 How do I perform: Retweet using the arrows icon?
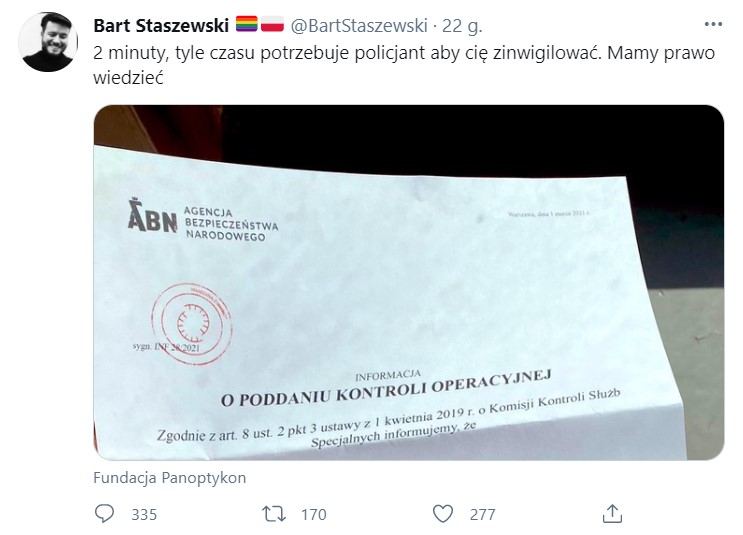click(x=274, y=514)
